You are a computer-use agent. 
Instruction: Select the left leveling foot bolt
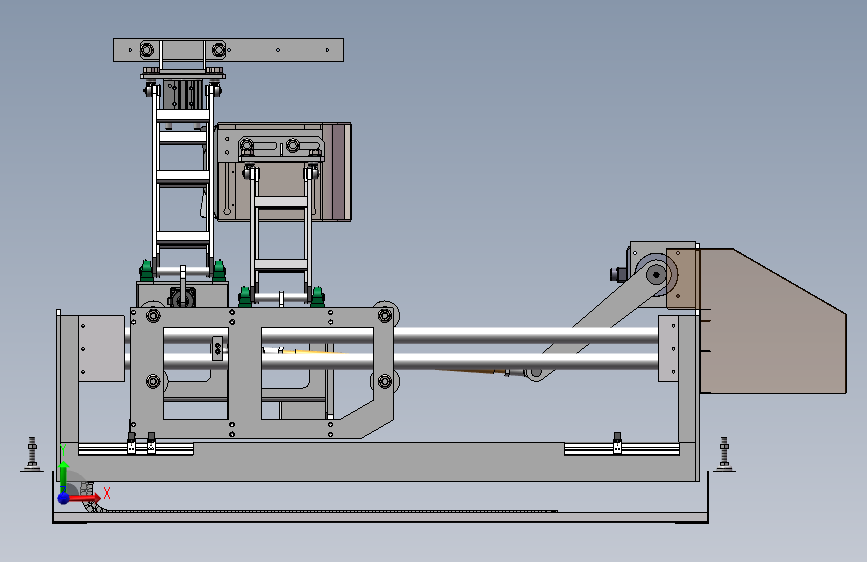tap(32, 455)
